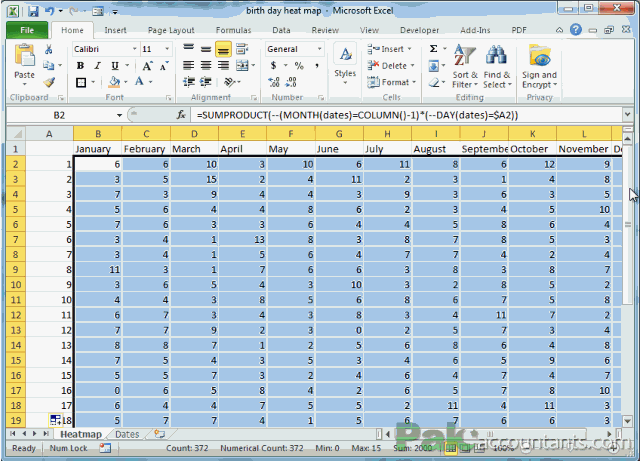Click the Borders icon

pos(81,82)
